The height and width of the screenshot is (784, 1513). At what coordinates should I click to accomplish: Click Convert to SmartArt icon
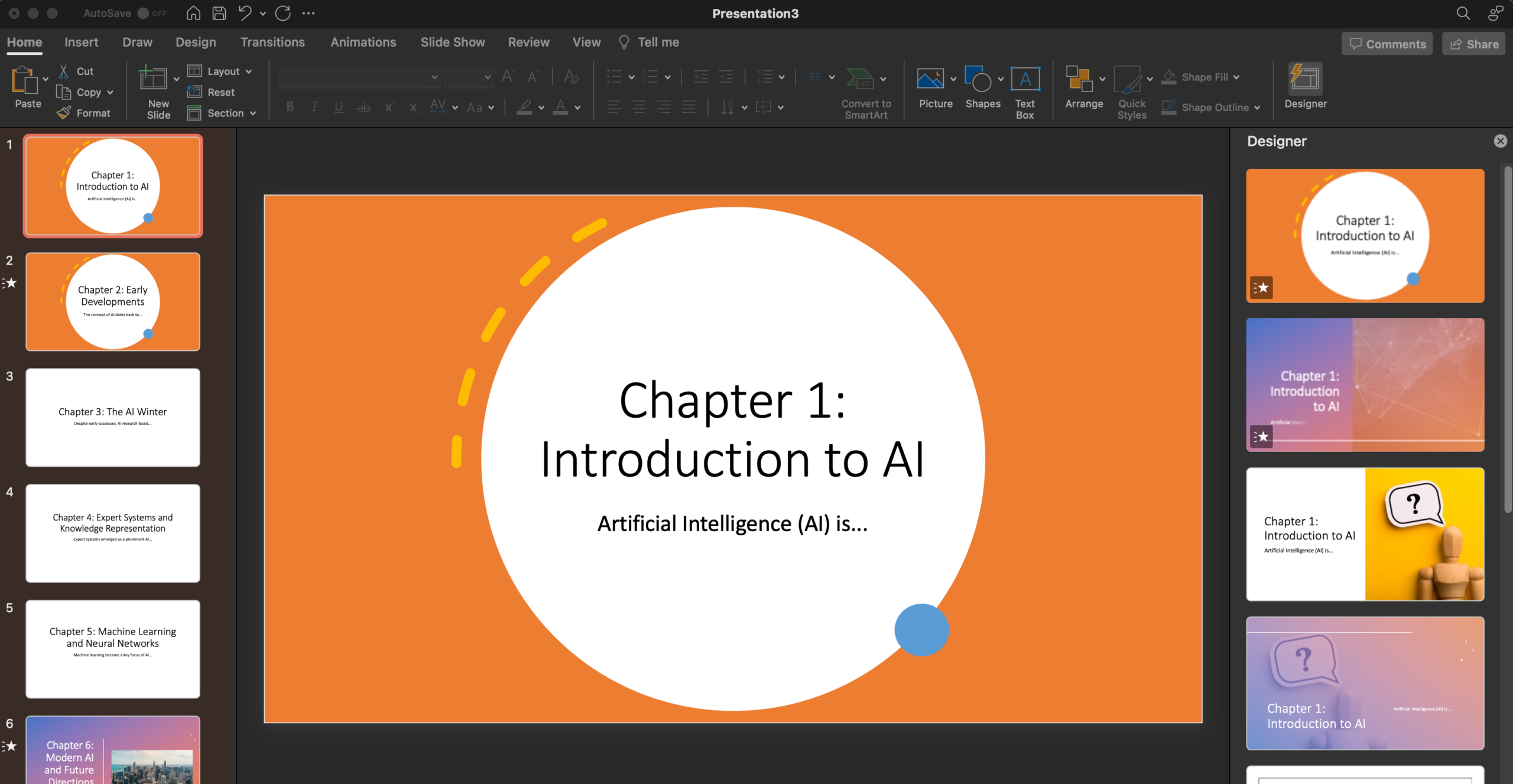(860, 79)
